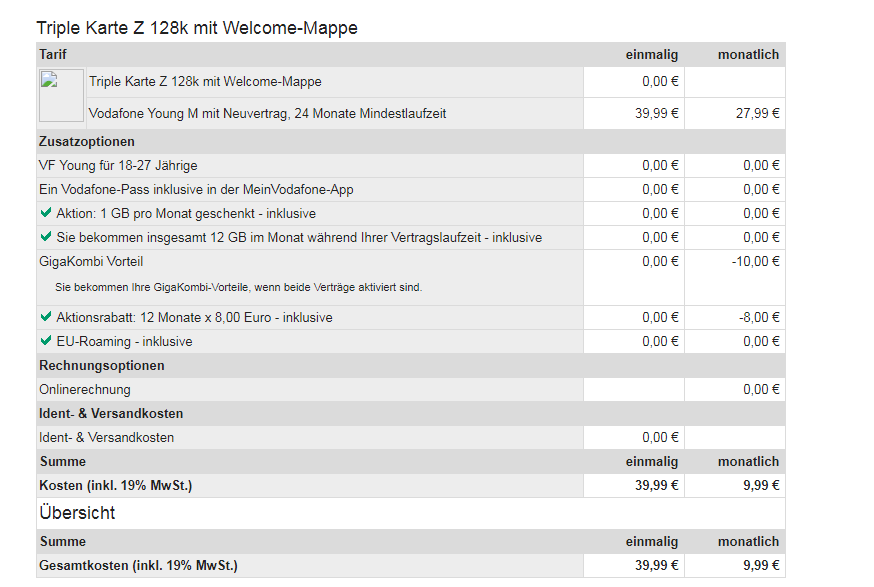Screen dimensions: 874x587
Task: Click the Kosten (inkl. 19% MwSt.) label
Action: point(115,486)
